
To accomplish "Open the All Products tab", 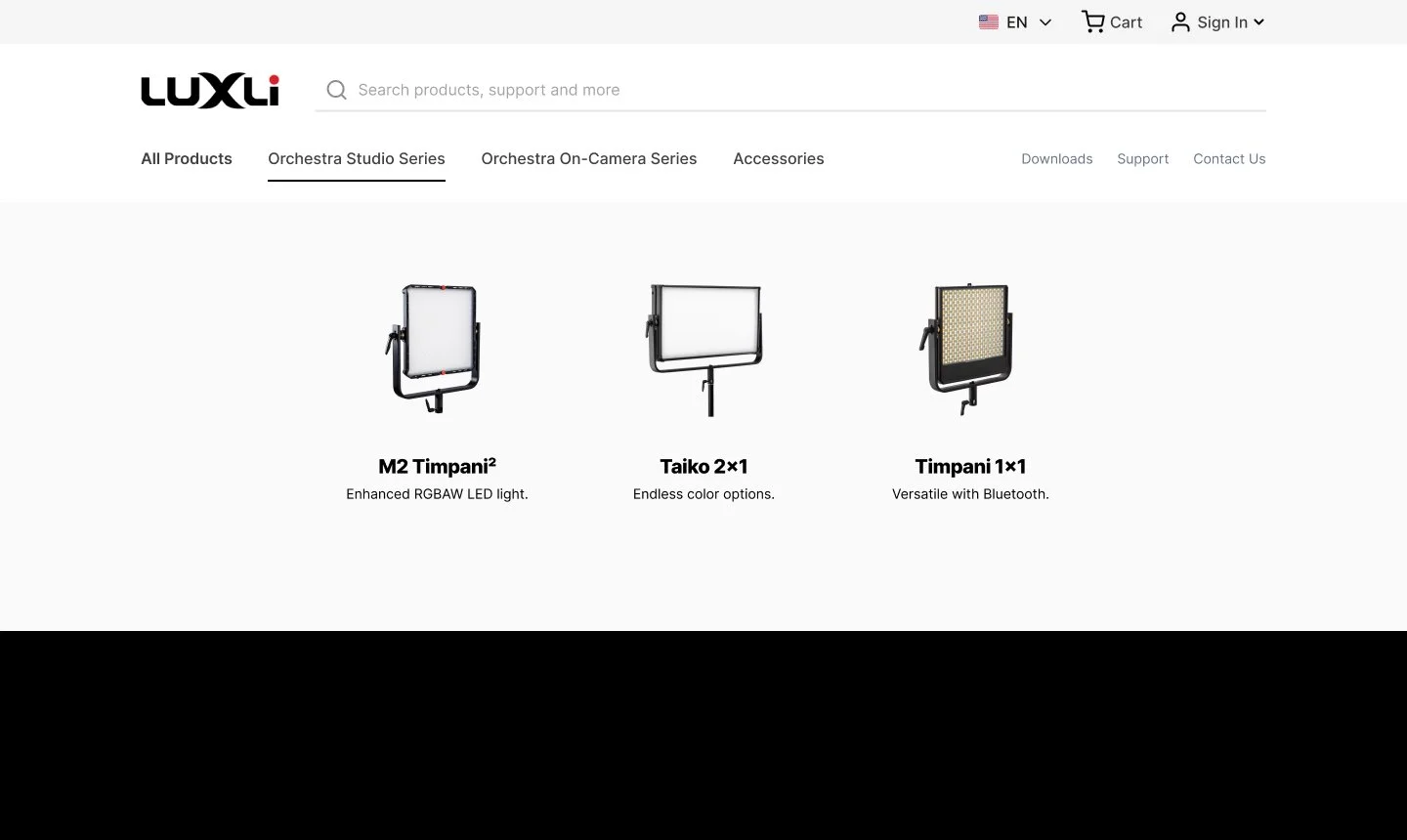I will [x=187, y=158].
